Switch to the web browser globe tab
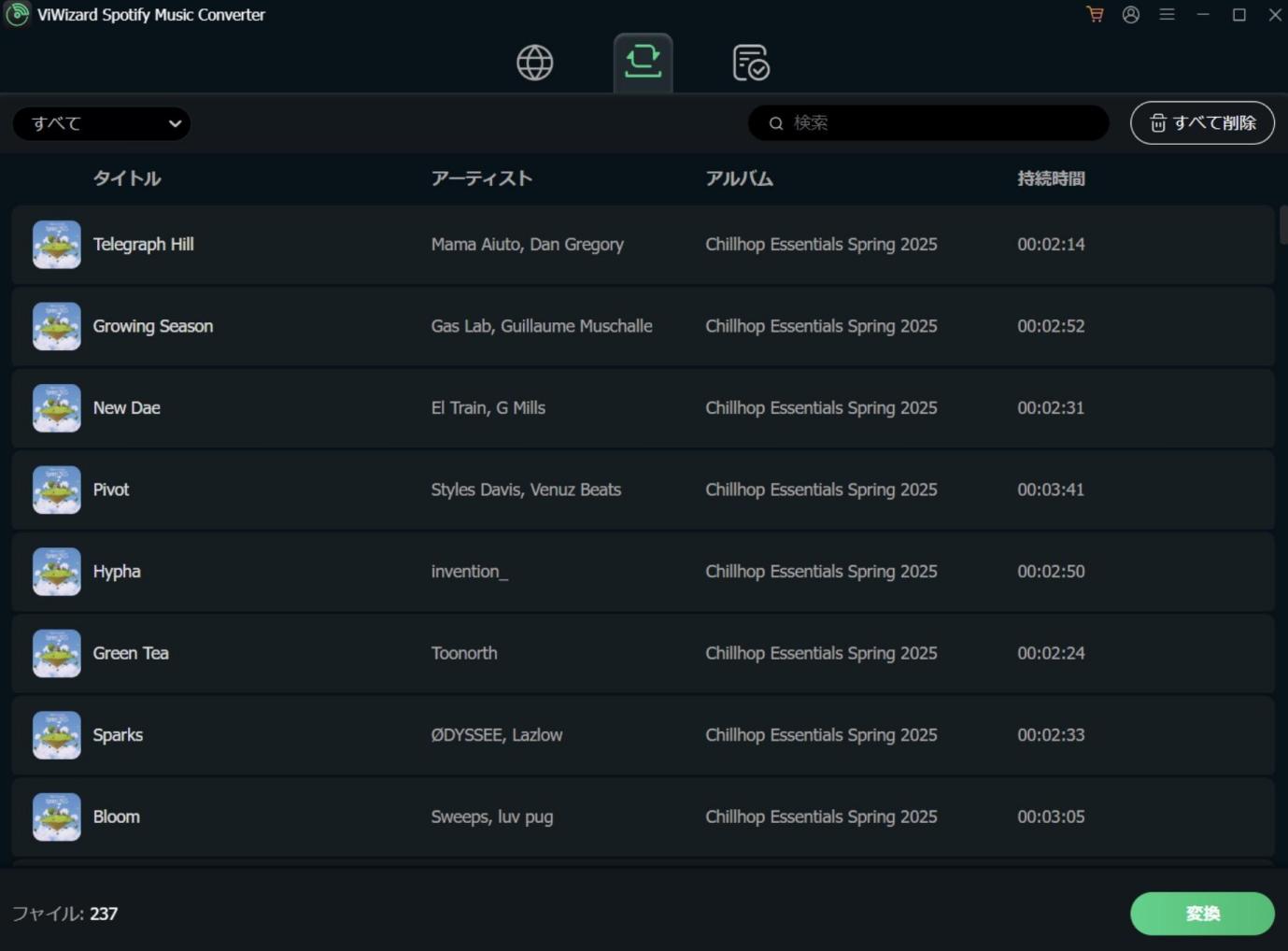Image resolution: width=1288 pixels, height=951 pixels. pyautogui.click(x=535, y=63)
